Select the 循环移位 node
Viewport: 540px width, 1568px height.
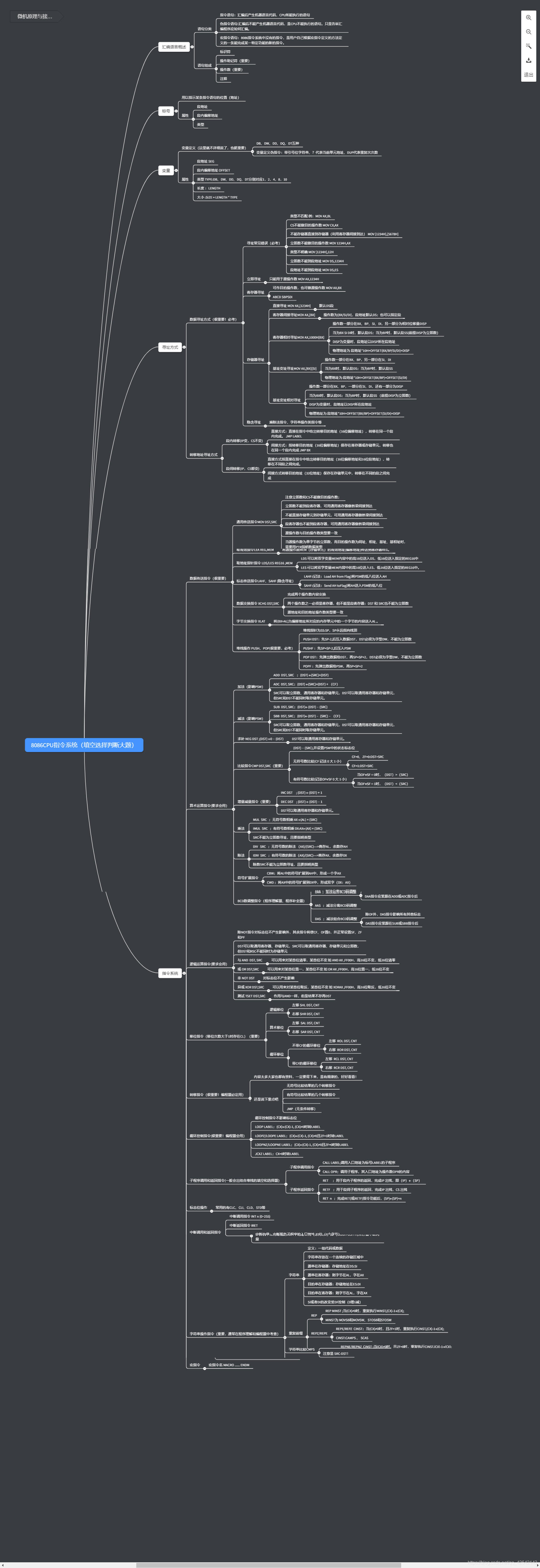pyautogui.click(x=277, y=1054)
